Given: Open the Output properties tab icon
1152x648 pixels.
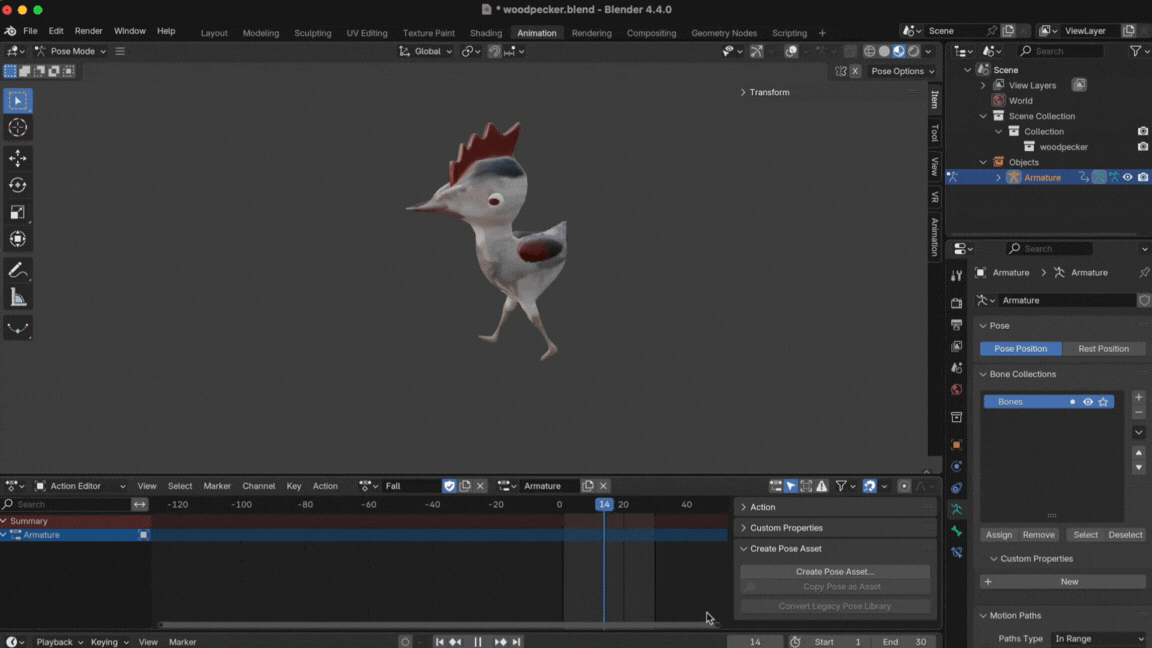Looking at the screenshot, I should click(956, 324).
